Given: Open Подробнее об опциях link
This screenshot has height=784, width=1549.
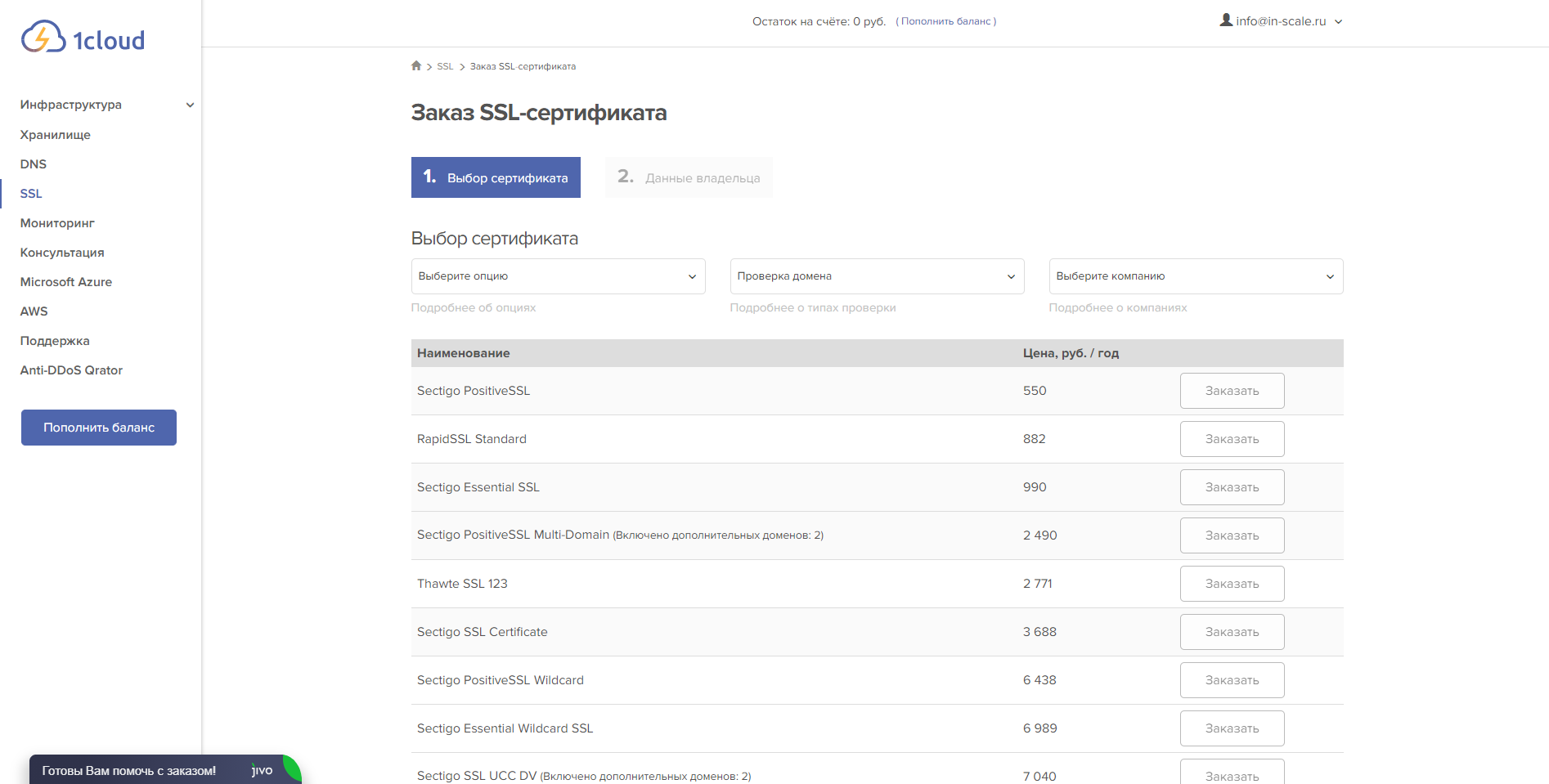Looking at the screenshot, I should (474, 307).
